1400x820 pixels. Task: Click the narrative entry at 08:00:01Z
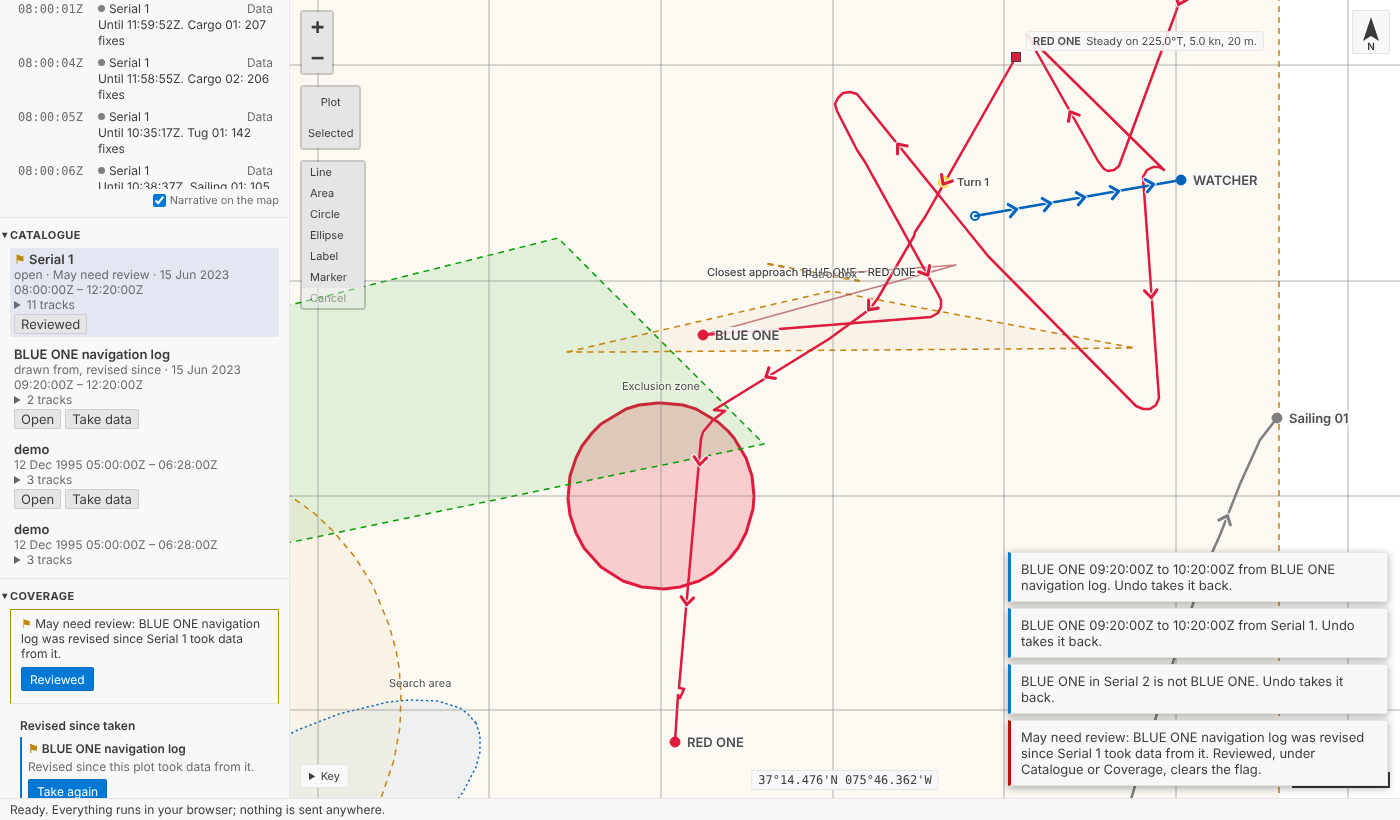(144, 25)
